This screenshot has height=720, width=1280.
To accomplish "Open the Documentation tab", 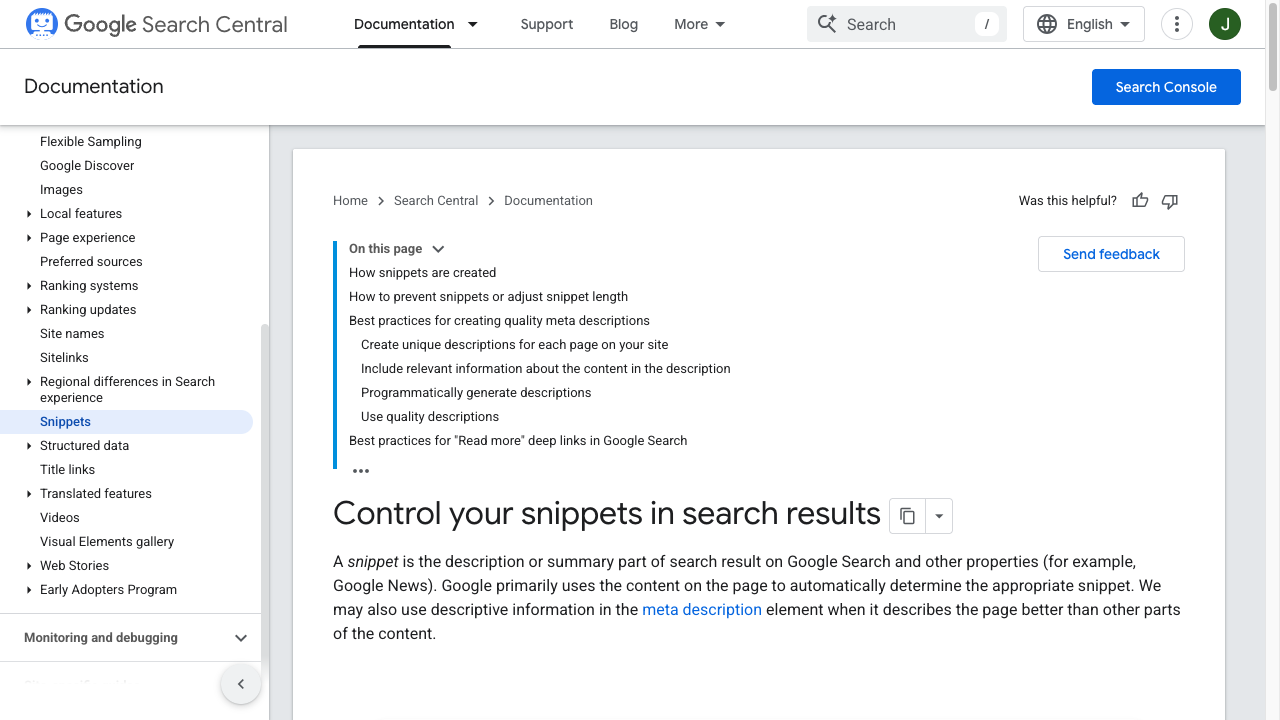I will (404, 24).
